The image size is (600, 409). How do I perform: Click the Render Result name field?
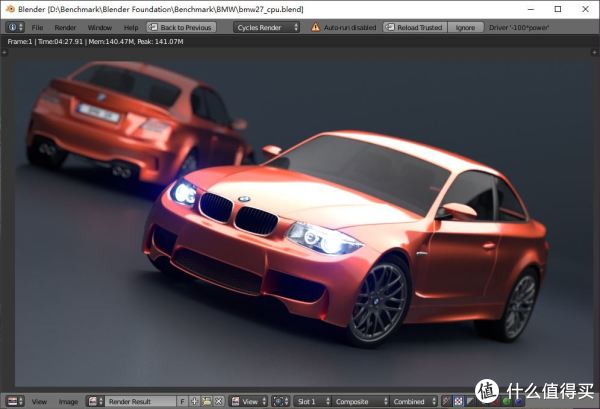click(140, 401)
